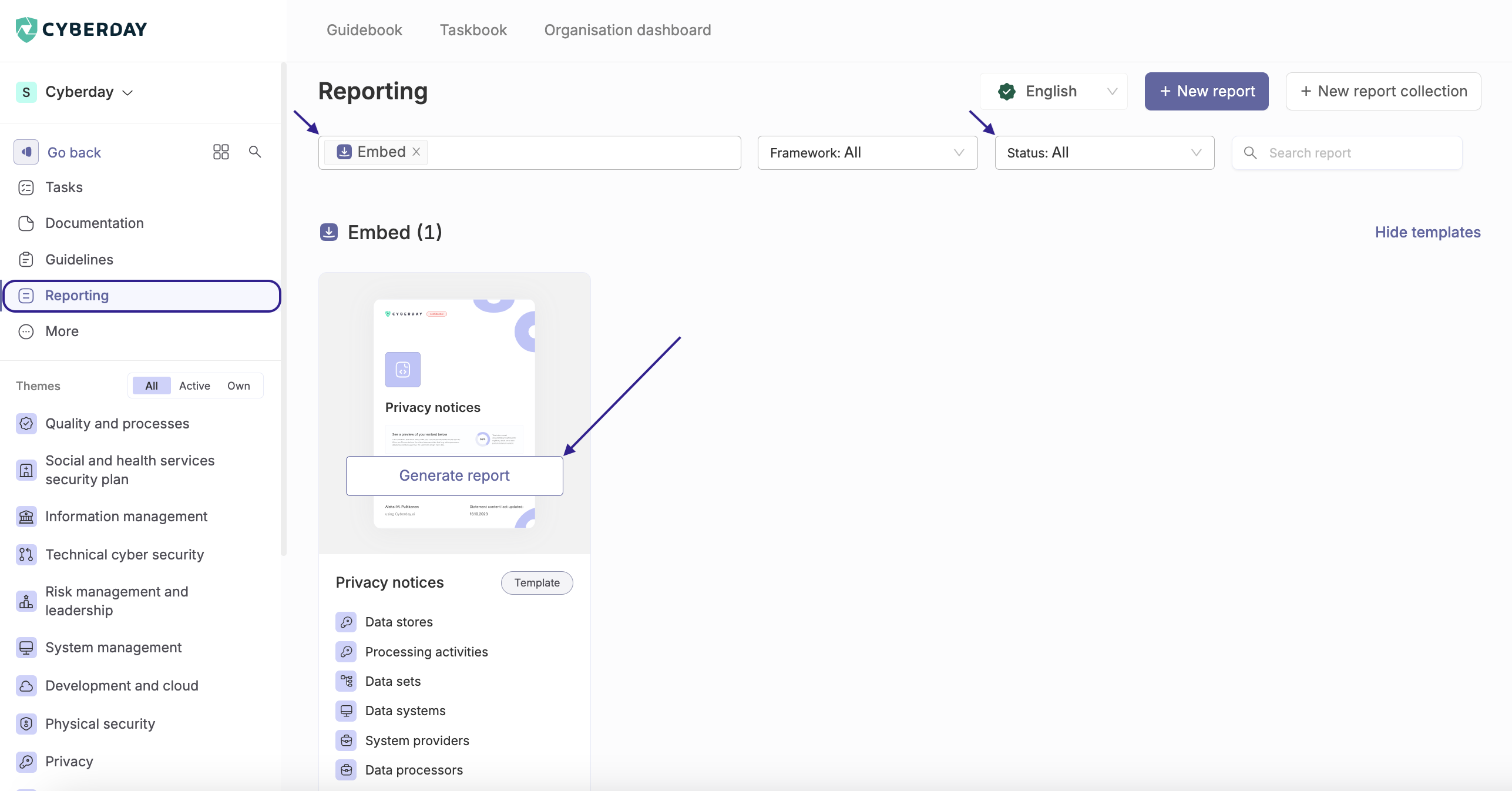The width and height of the screenshot is (1512, 791).
Task: Click the sidebar vertical scrollbar
Action: (284, 309)
